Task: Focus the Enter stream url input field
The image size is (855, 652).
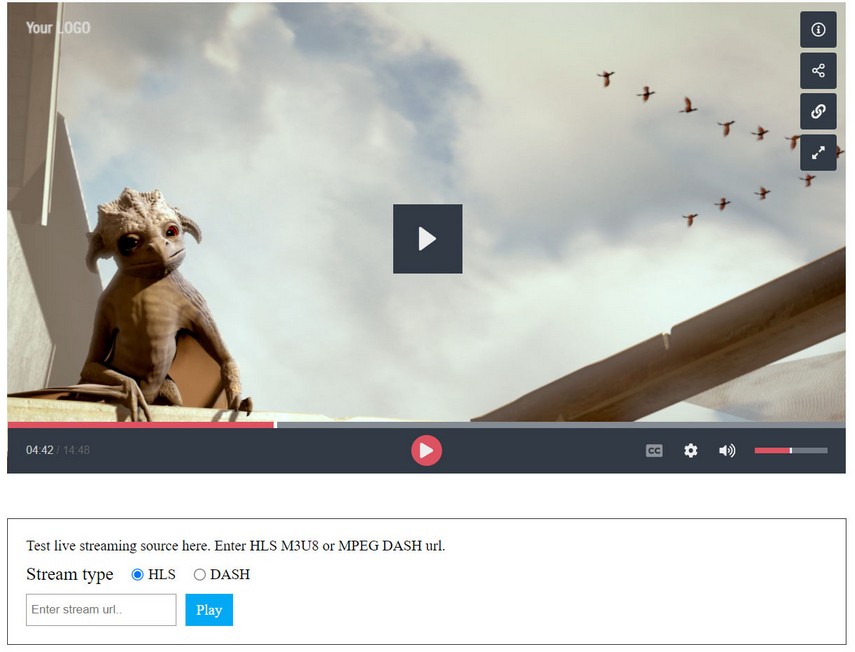Action: click(101, 609)
